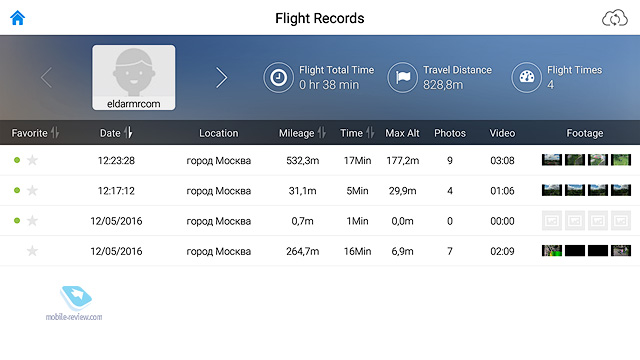Sort records by Favorite column
This screenshot has height=360, width=640.
coord(35,133)
